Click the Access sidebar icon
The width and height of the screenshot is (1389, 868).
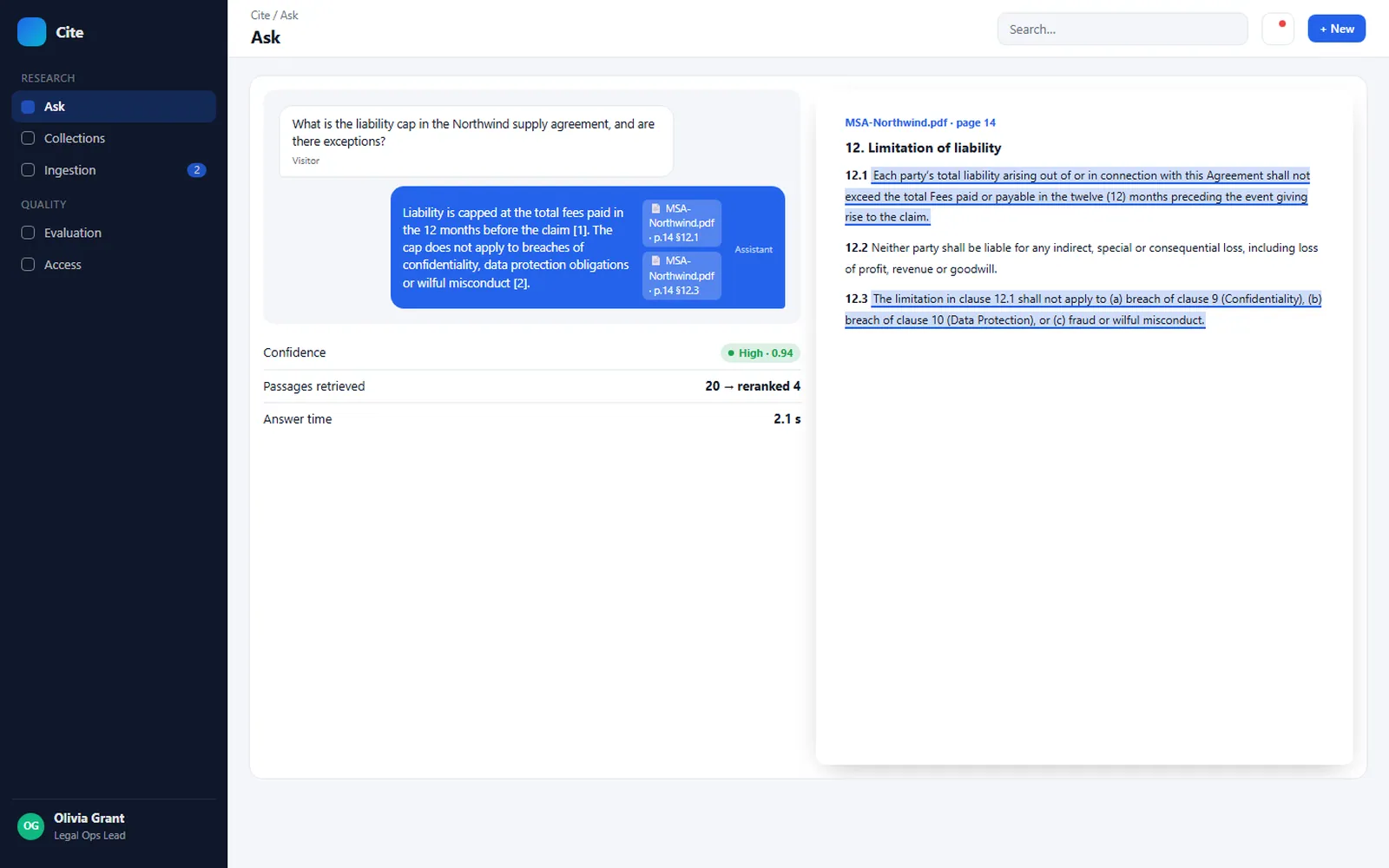(x=28, y=265)
